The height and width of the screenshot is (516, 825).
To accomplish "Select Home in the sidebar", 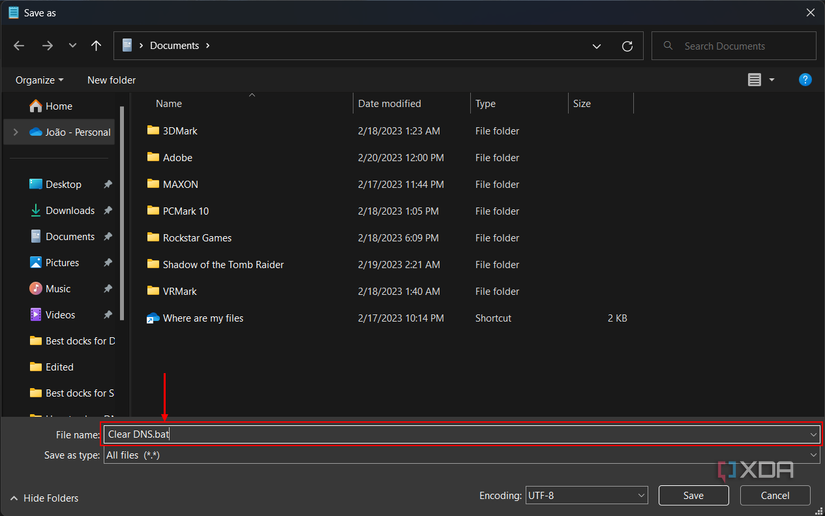I will [51, 106].
